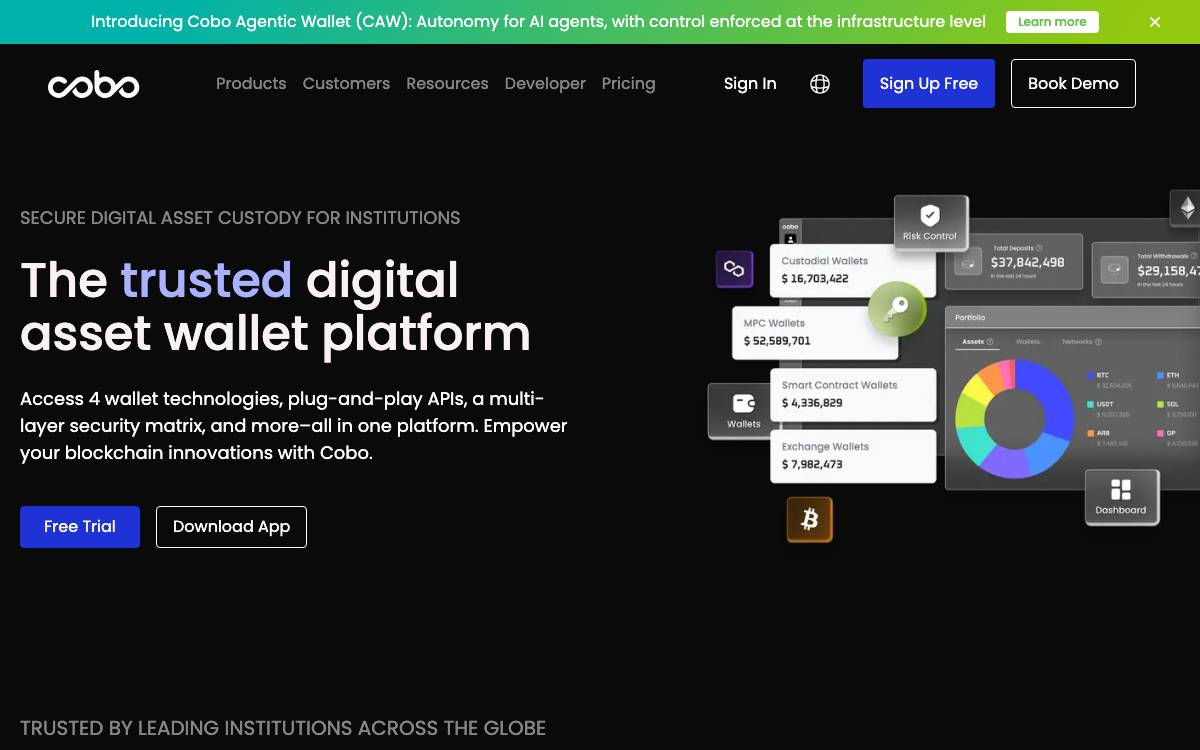
Task: Select the Wallets tab in Portfolio
Action: (x=1028, y=342)
